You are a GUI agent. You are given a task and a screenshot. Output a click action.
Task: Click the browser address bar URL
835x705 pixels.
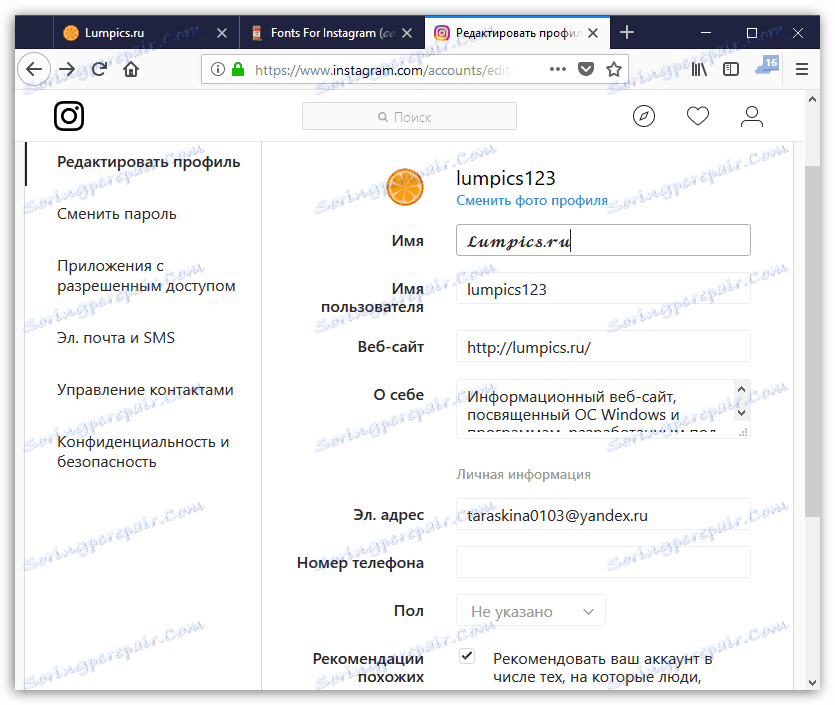[x=382, y=70]
